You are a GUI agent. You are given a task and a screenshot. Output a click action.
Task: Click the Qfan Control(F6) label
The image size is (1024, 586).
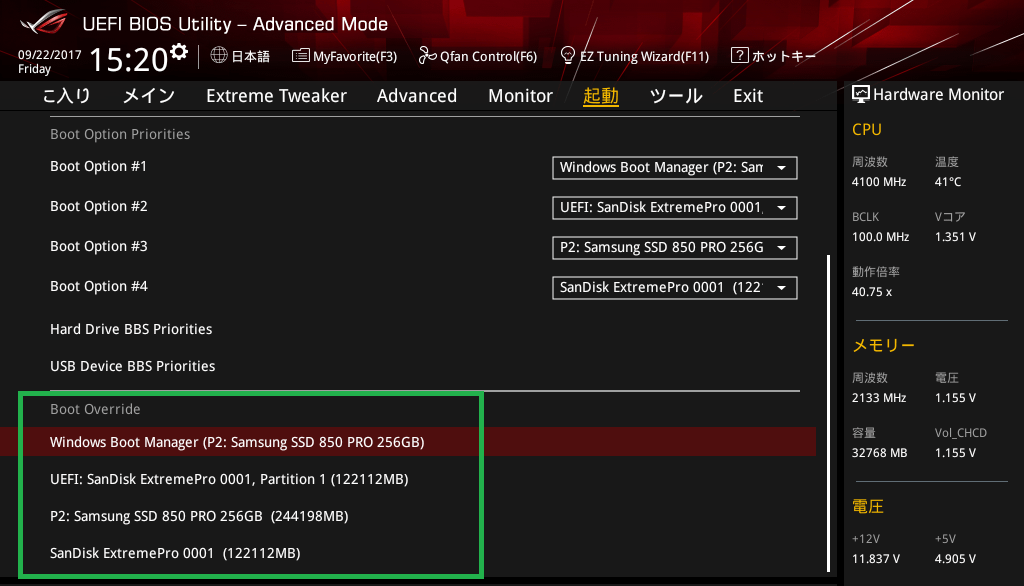click(488, 56)
